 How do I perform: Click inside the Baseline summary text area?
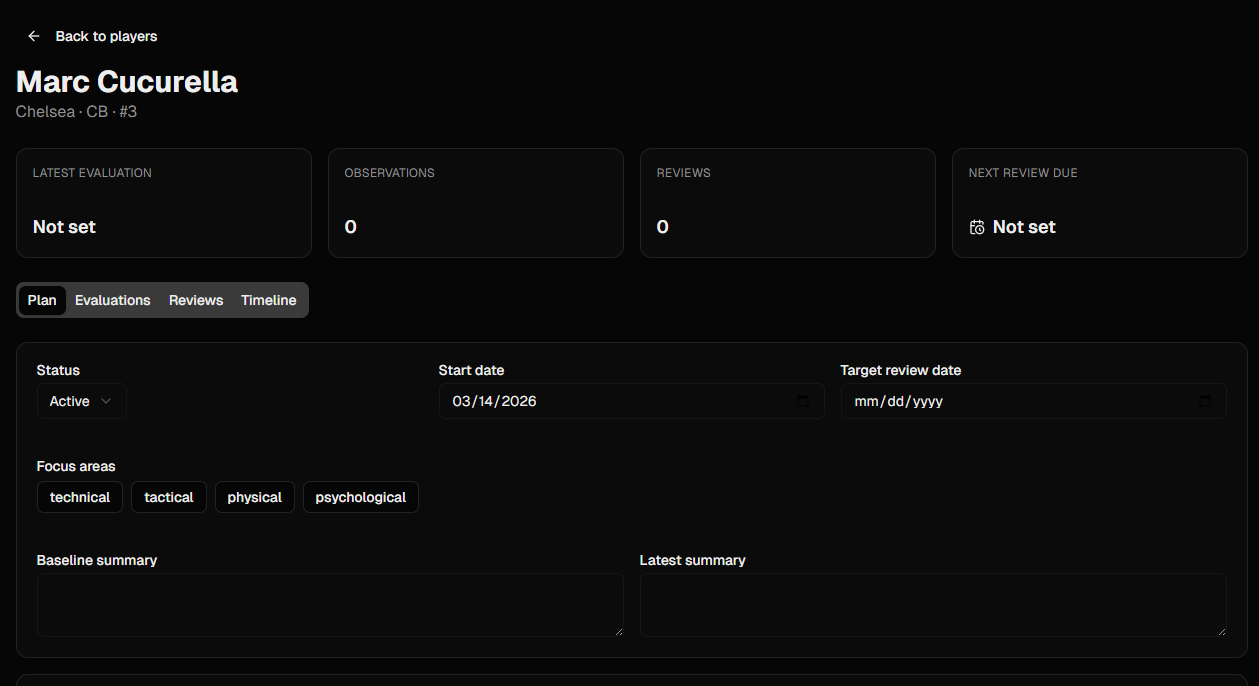(x=329, y=604)
